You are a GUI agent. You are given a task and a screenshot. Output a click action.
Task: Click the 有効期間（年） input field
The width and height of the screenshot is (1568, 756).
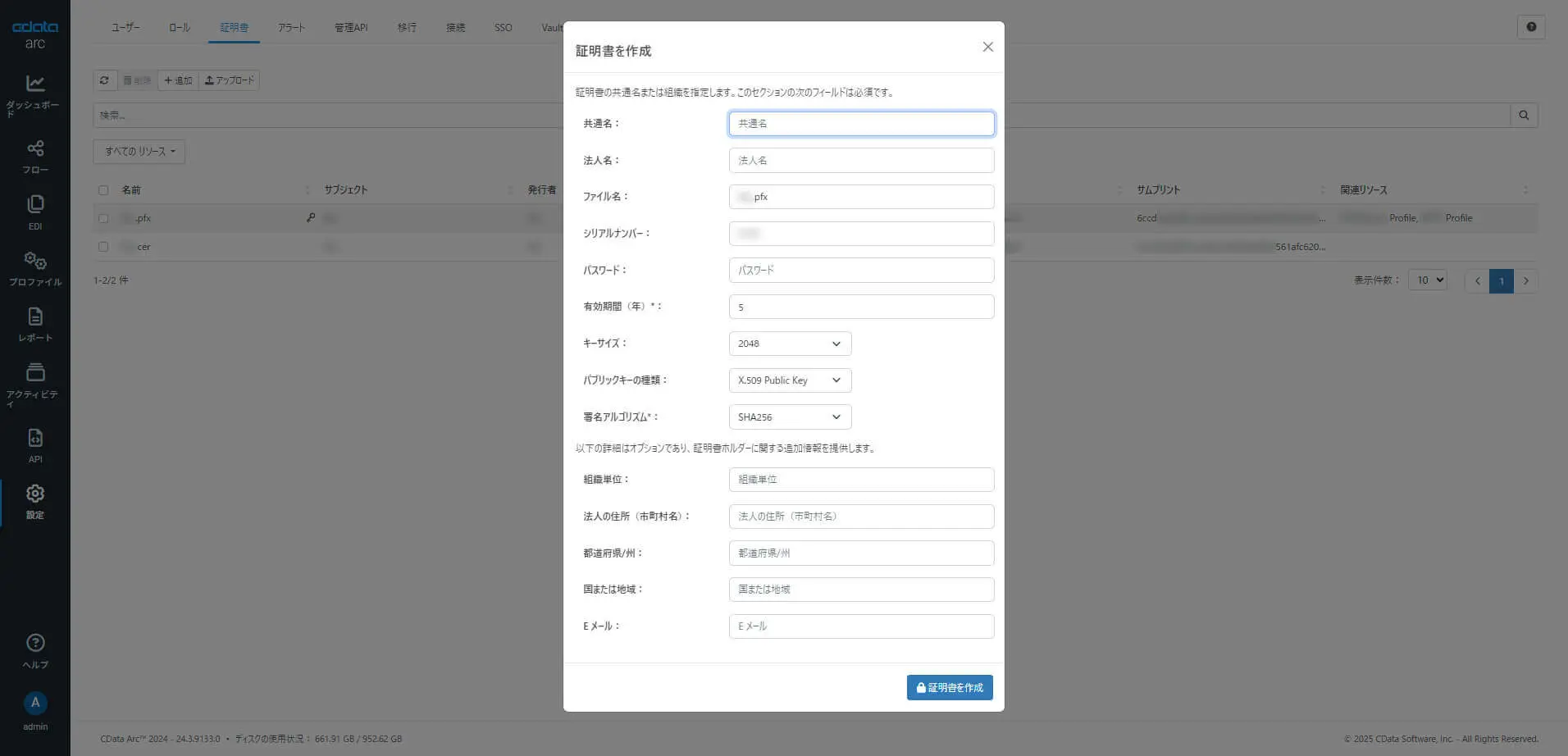click(x=861, y=307)
